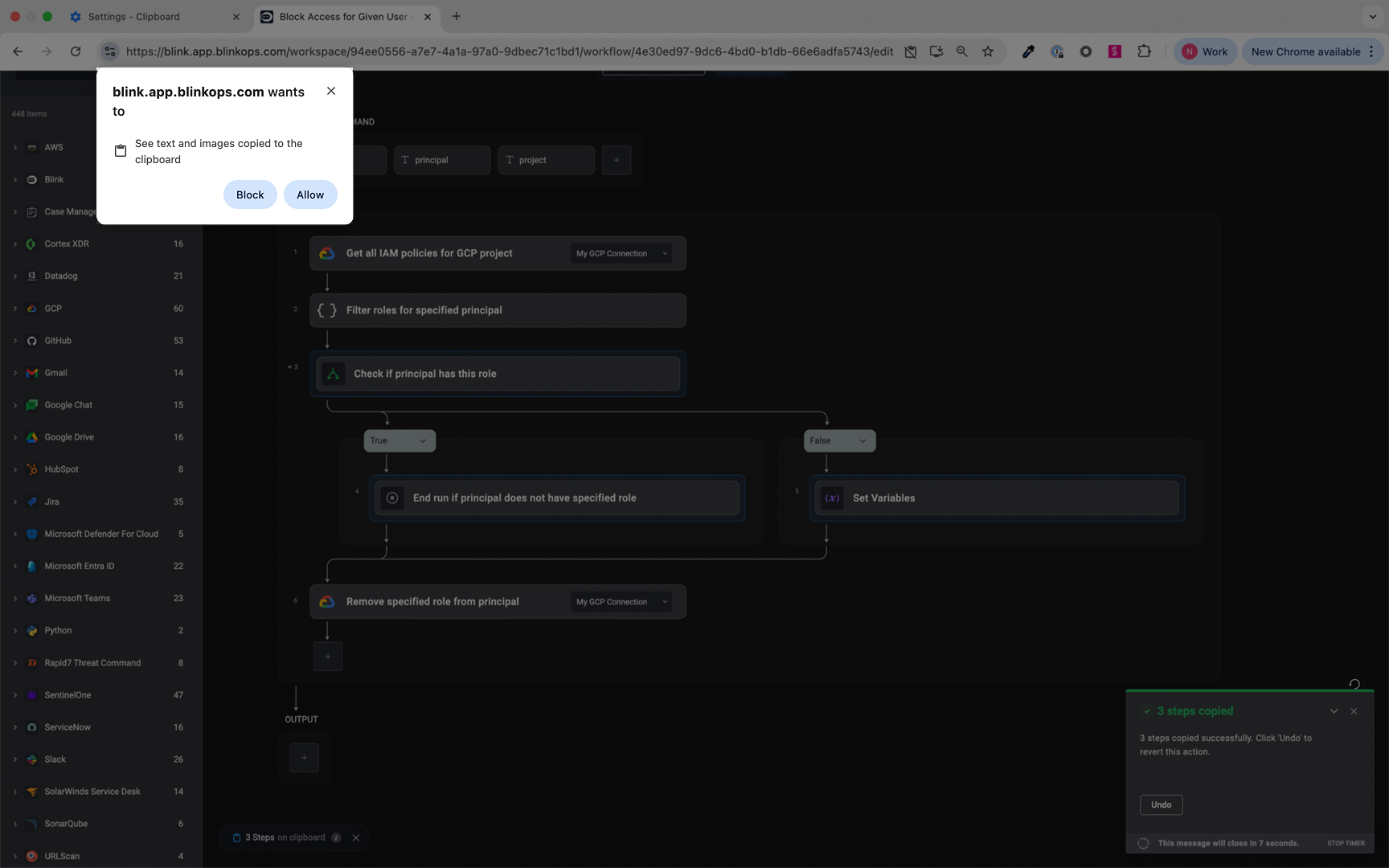1389x868 pixels.
Task: Open the True branch dropdown
Action: click(x=399, y=440)
